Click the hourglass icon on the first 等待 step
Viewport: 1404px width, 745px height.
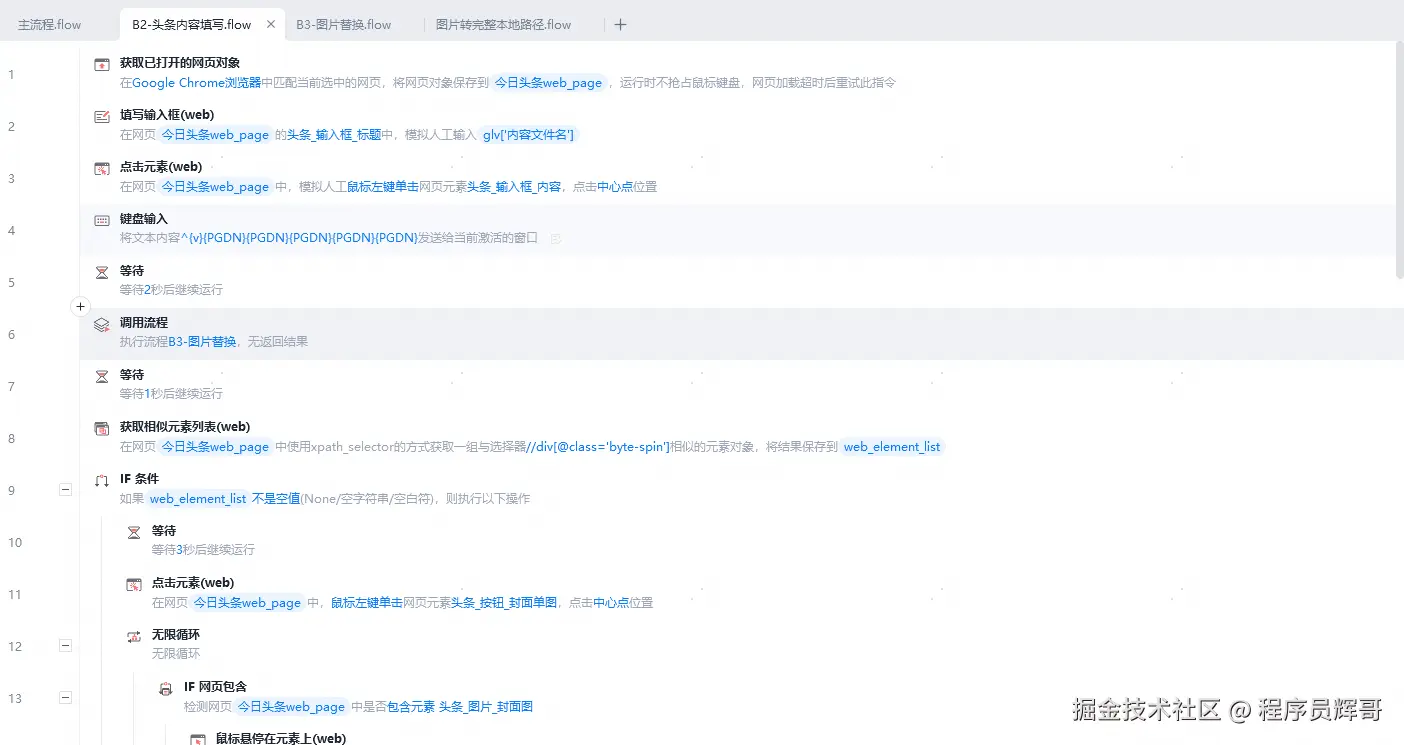[101, 271]
